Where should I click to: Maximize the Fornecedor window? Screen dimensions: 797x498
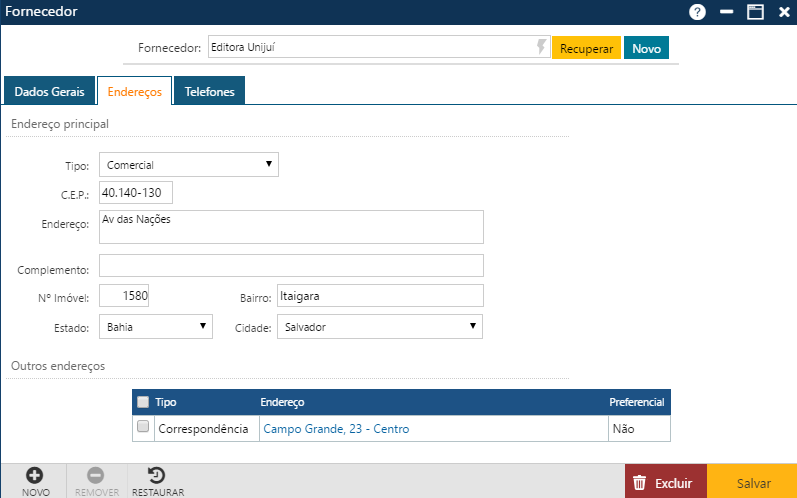(x=755, y=12)
